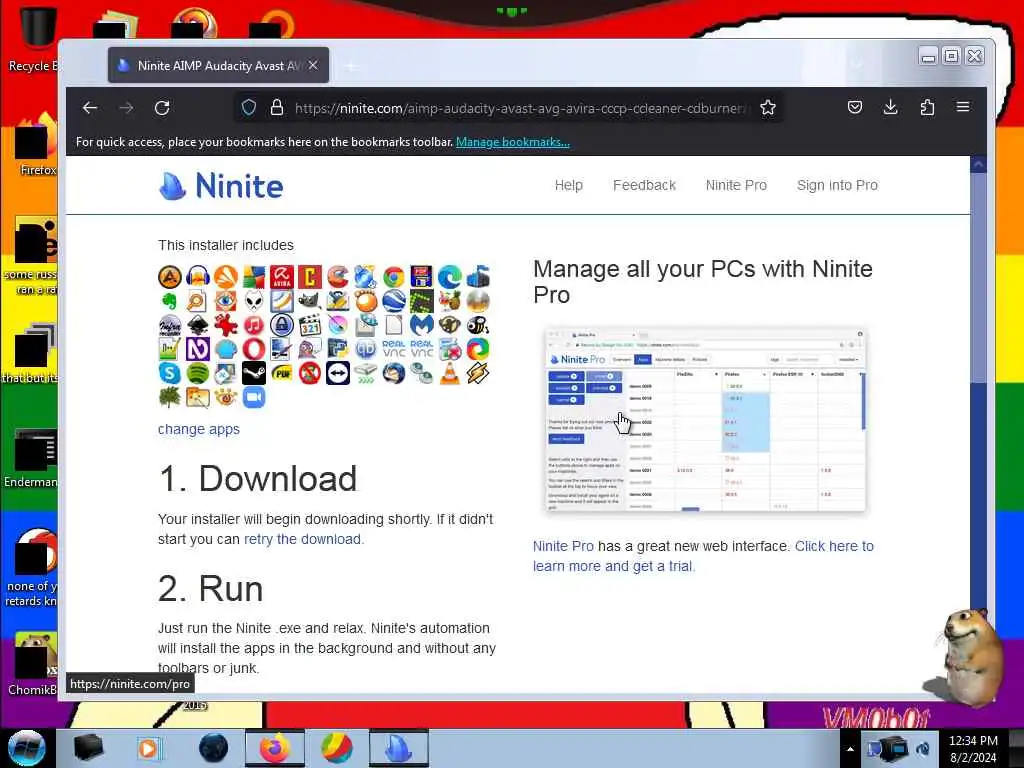
Task: Click the Python icon
Action: point(338,349)
